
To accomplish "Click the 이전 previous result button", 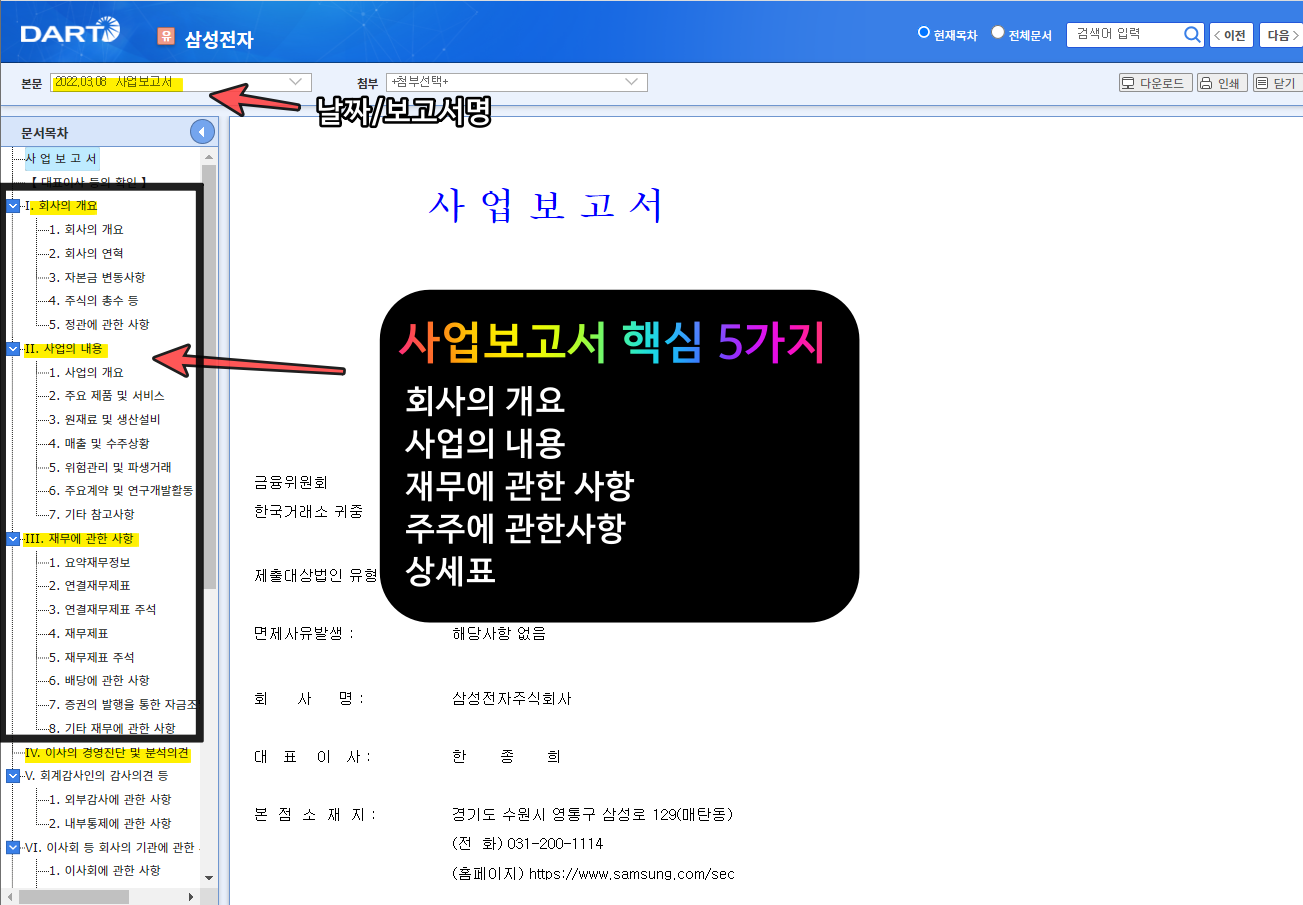I will [x=1231, y=35].
